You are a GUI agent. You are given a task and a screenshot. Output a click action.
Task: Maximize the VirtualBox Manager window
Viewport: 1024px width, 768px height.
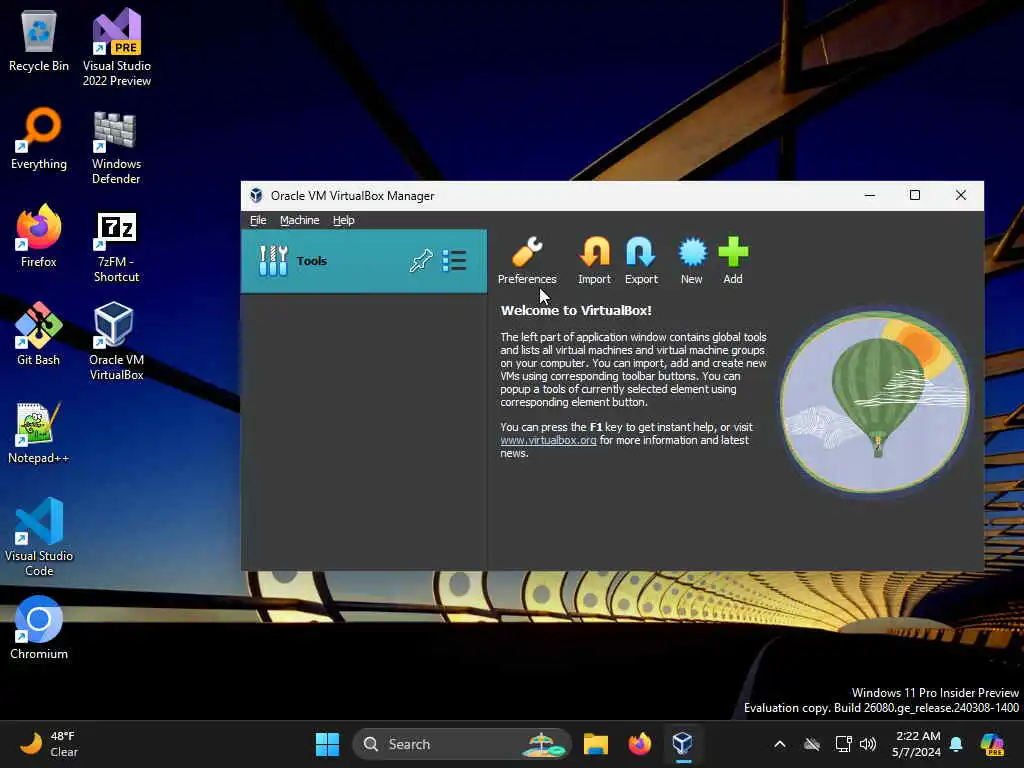pos(915,195)
